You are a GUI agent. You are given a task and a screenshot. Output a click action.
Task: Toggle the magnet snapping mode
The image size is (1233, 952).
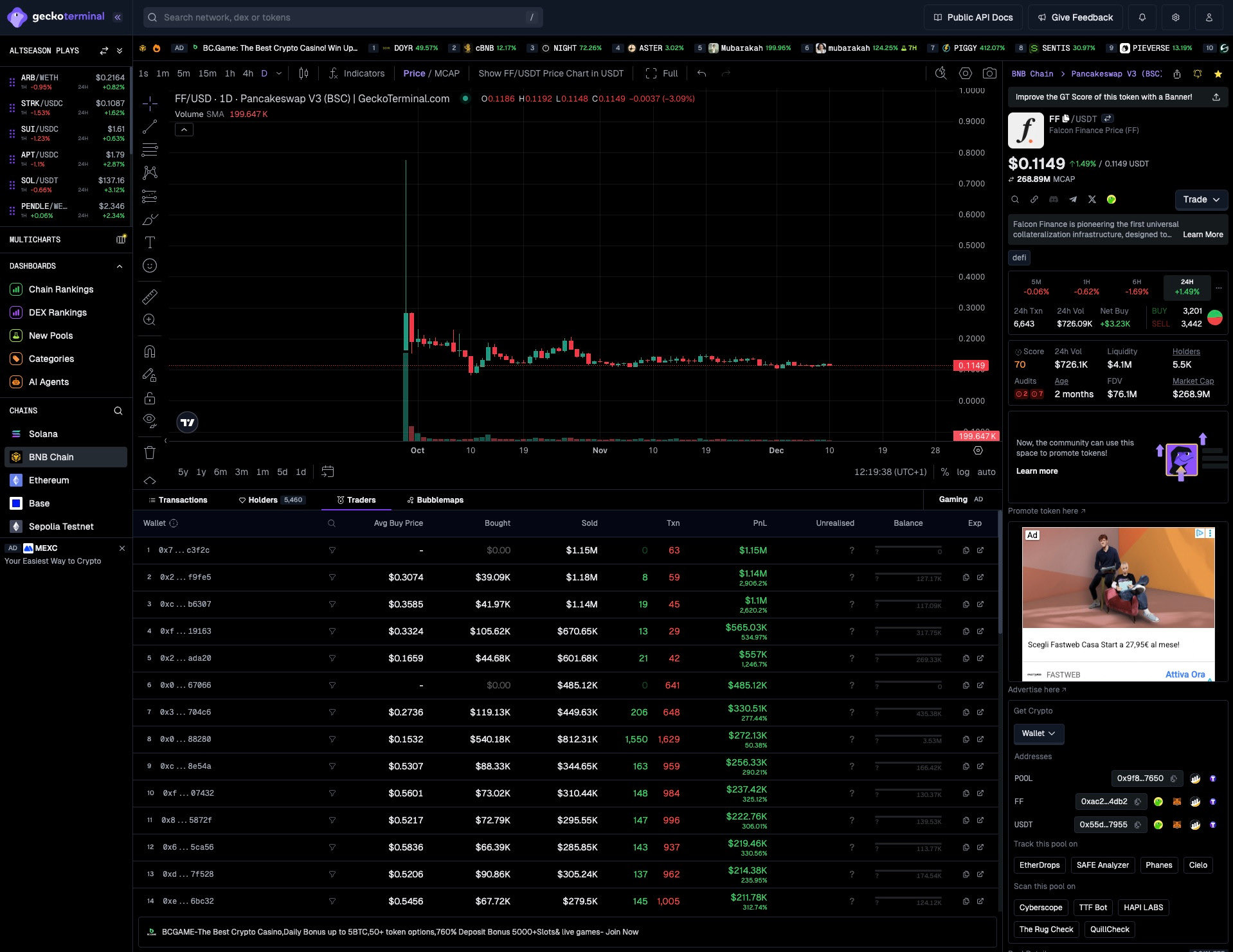[150, 351]
